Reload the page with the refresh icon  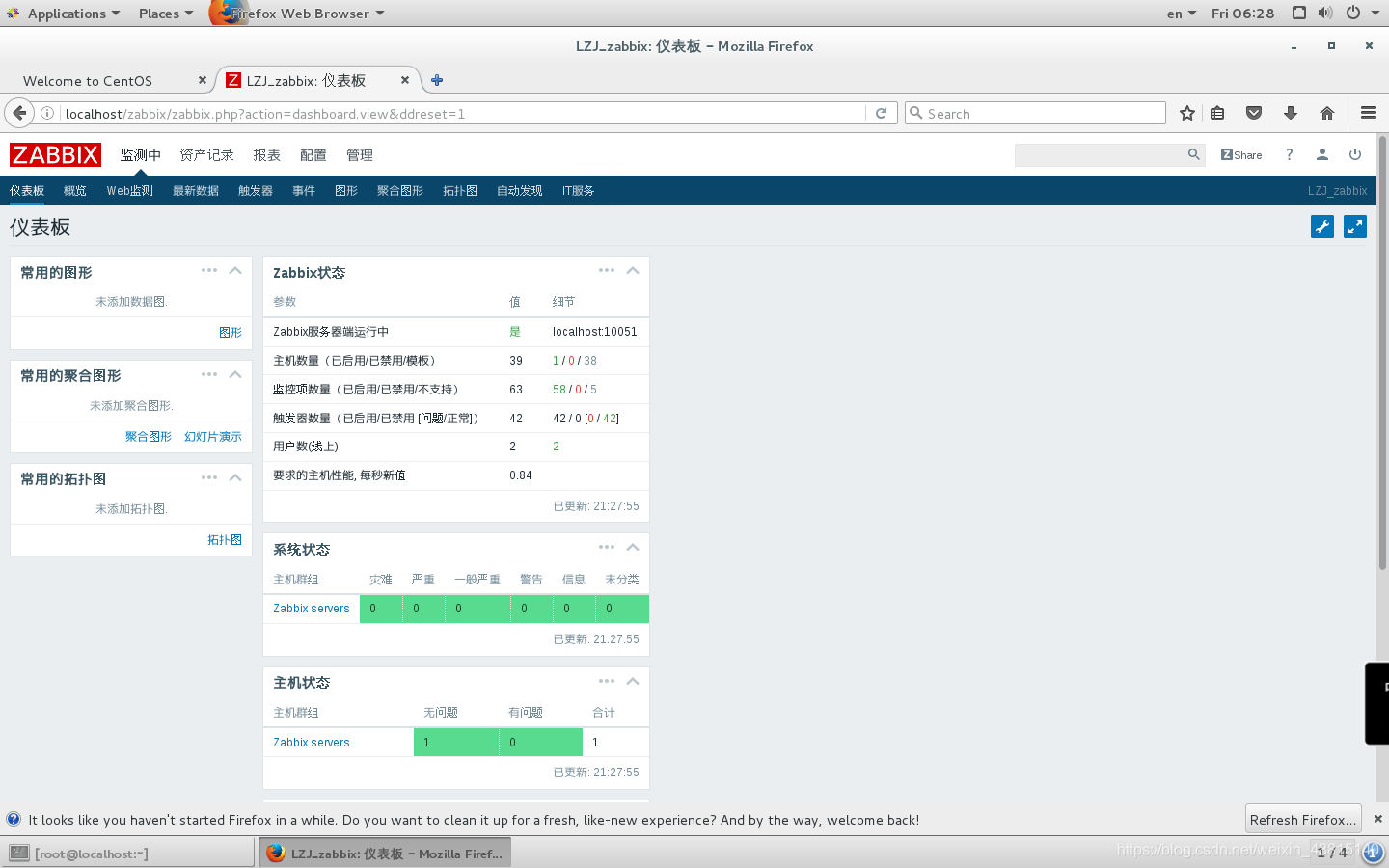pyautogui.click(x=881, y=114)
